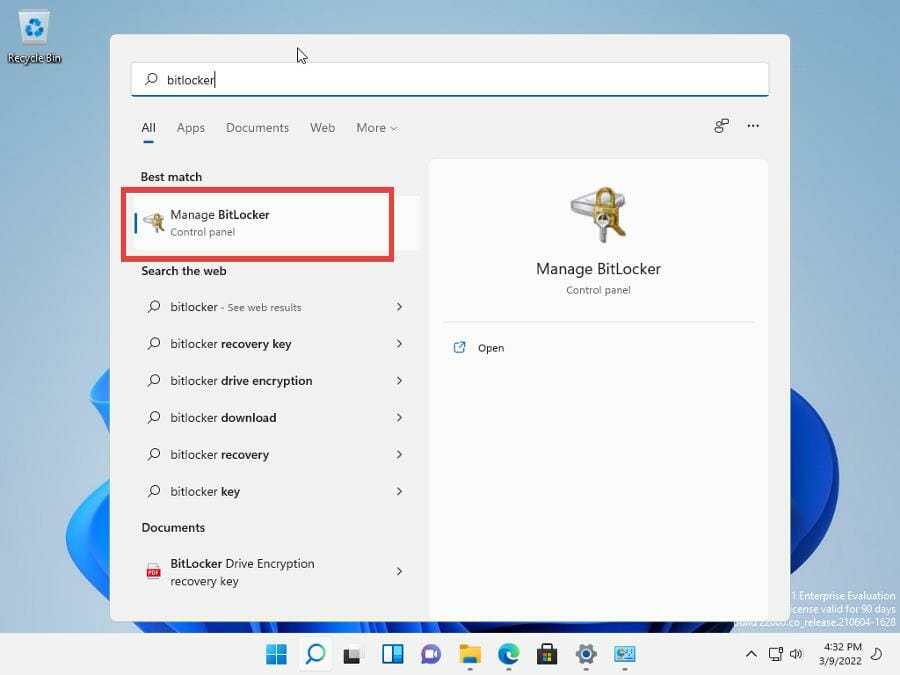Open File Explorer from the taskbar
The width and height of the screenshot is (900, 675).
470,654
